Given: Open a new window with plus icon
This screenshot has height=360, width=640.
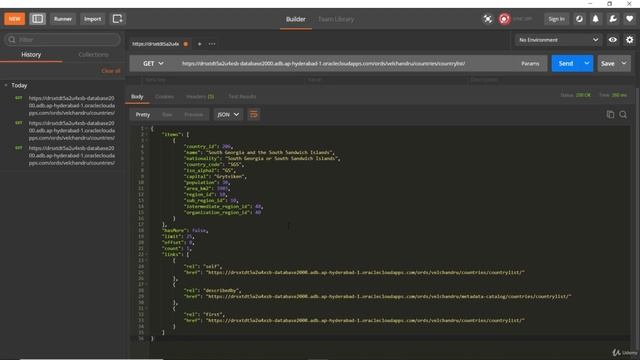Looking at the screenshot, I should (x=118, y=19).
